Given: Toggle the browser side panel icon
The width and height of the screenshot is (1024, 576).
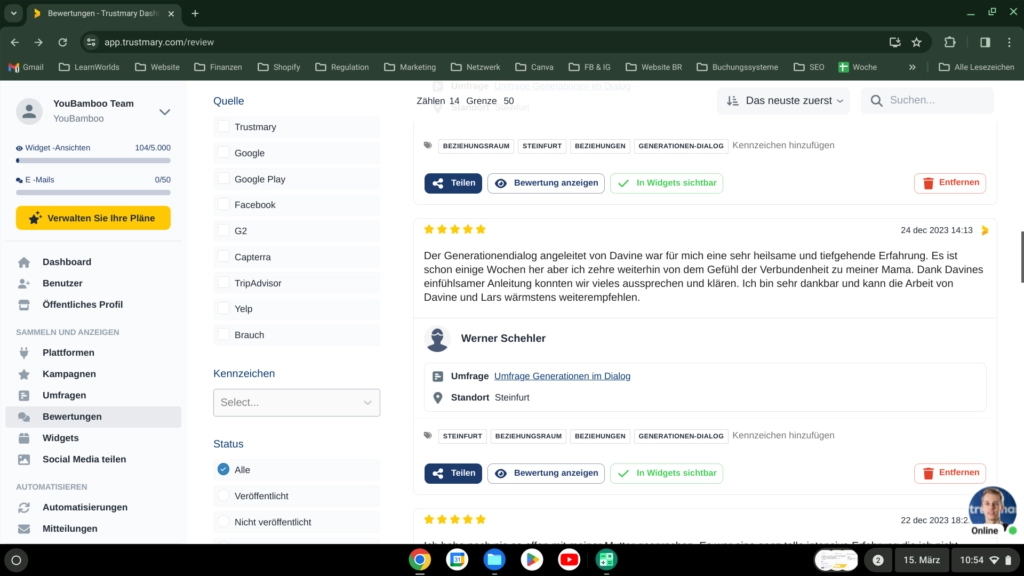Looking at the screenshot, I should click(x=985, y=42).
